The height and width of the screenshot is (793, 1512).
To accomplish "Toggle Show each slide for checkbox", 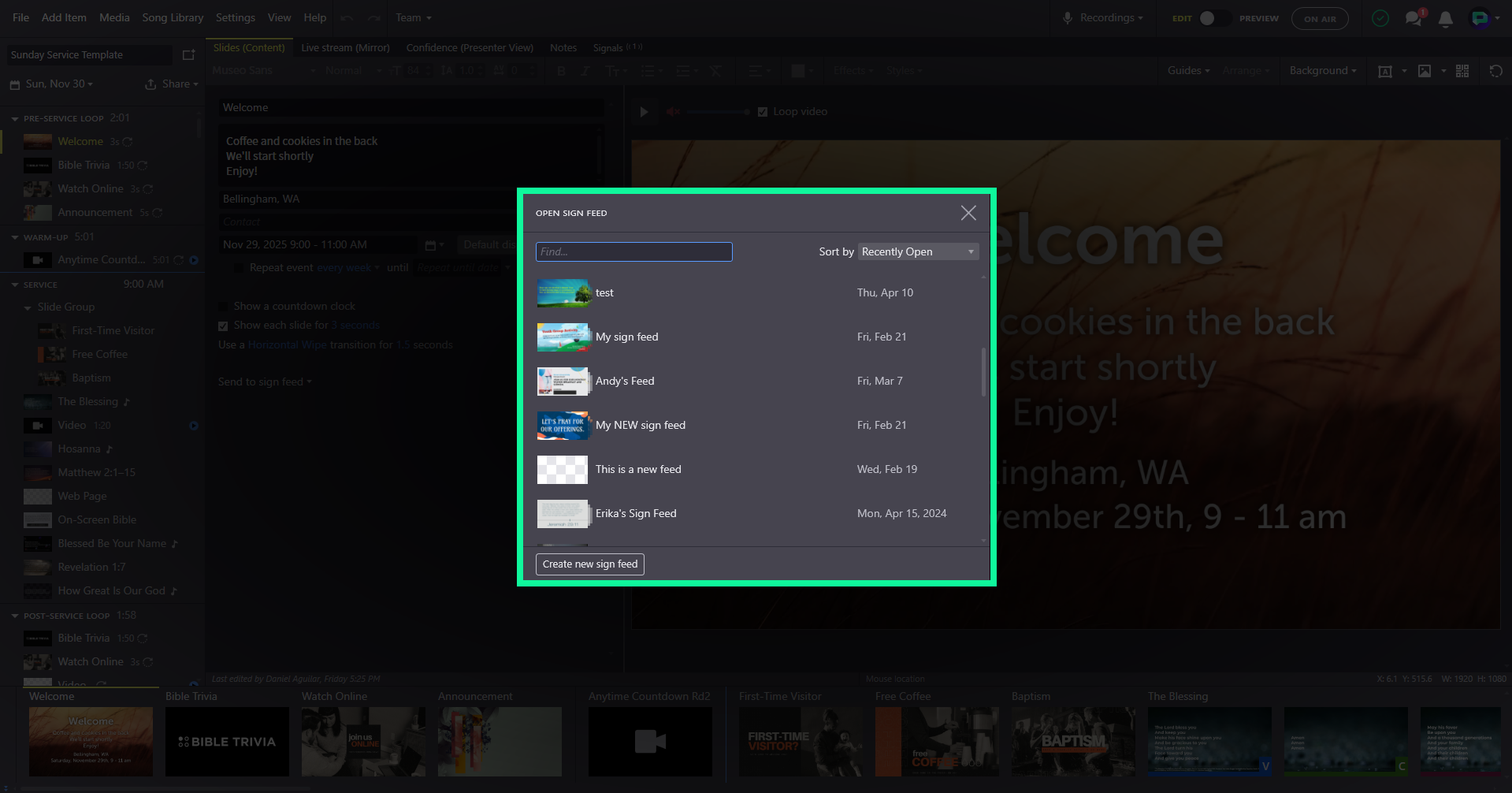I will (223, 326).
